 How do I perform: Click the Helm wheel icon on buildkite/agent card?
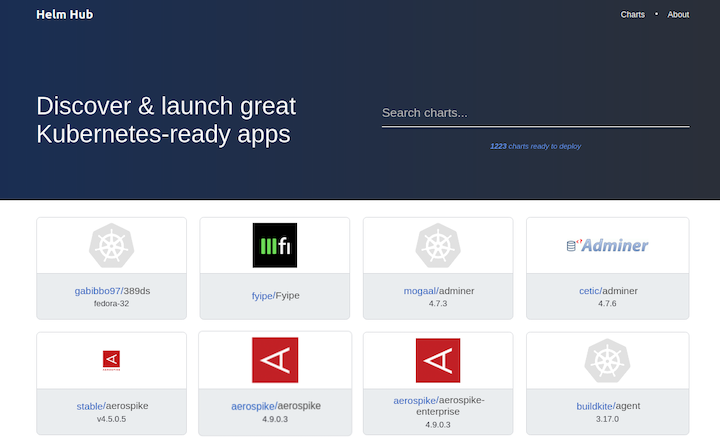tap(607, 361)
